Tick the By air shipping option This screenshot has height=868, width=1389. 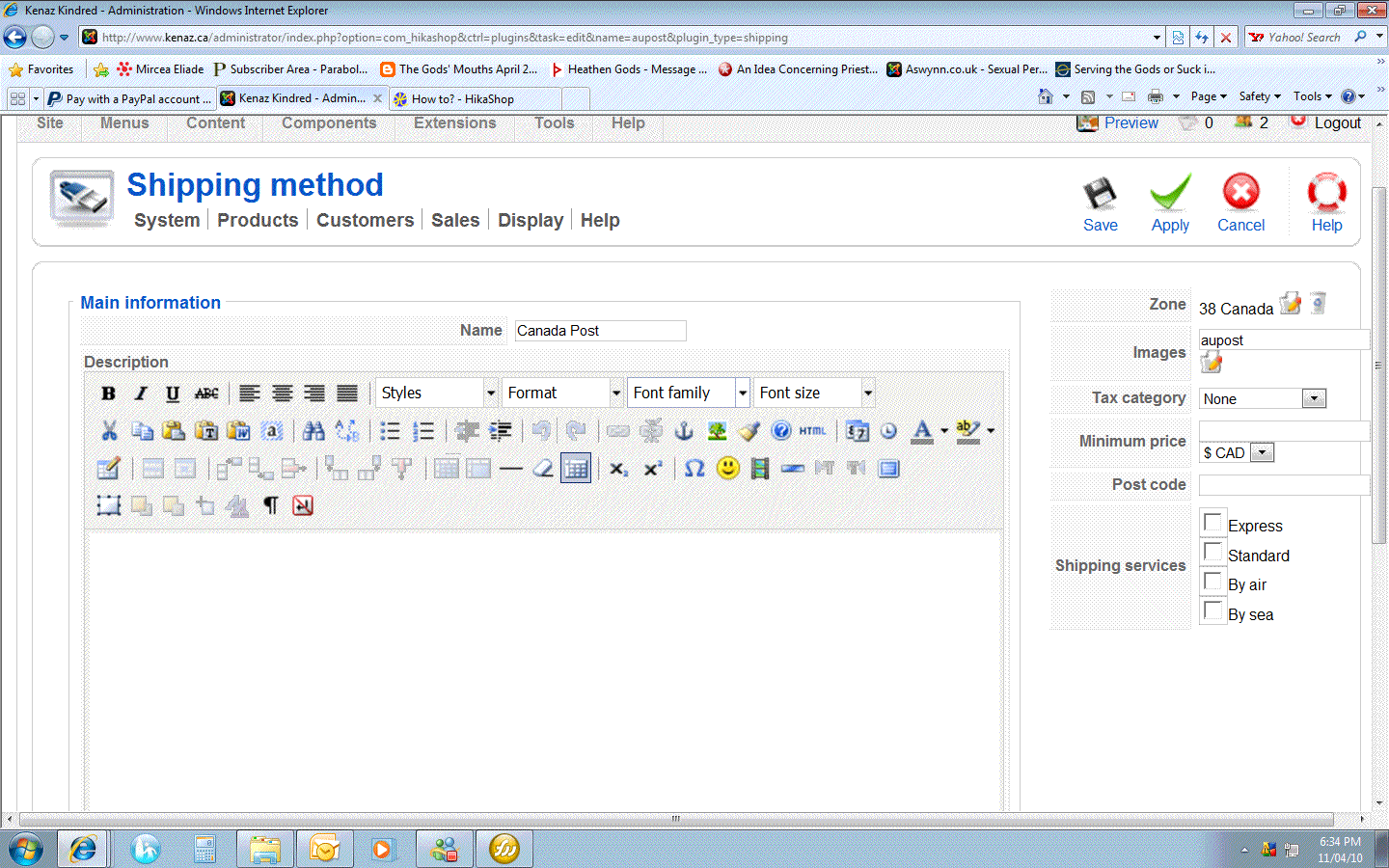1212,581
